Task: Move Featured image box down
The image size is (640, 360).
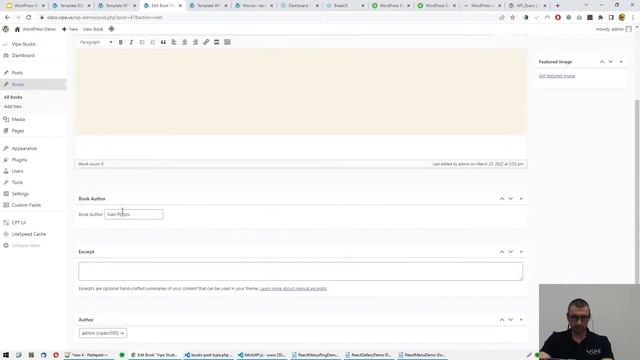Action: point(611,62)
